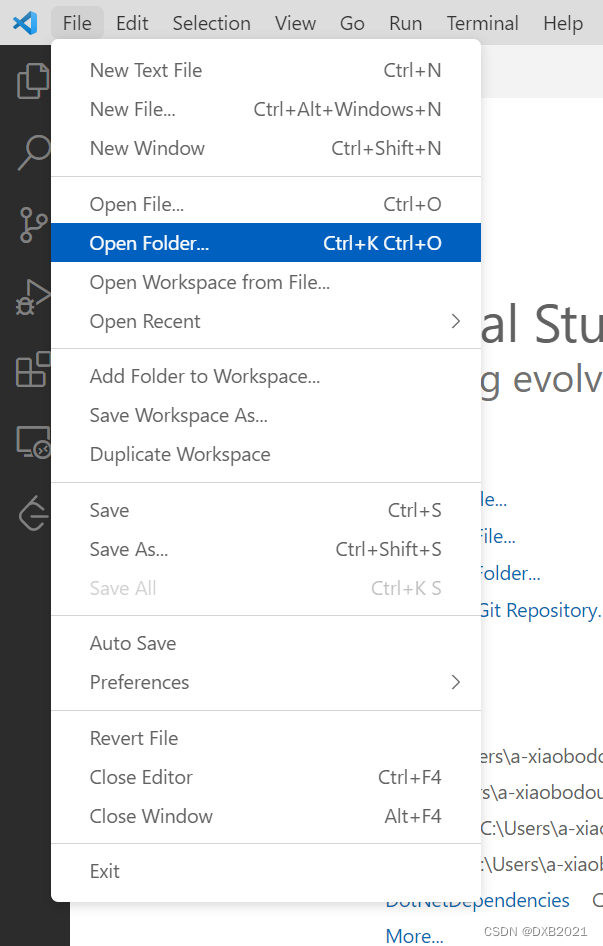603x946 pixels.
Task: Open the Remote Explorer icon
Action: 34,441
